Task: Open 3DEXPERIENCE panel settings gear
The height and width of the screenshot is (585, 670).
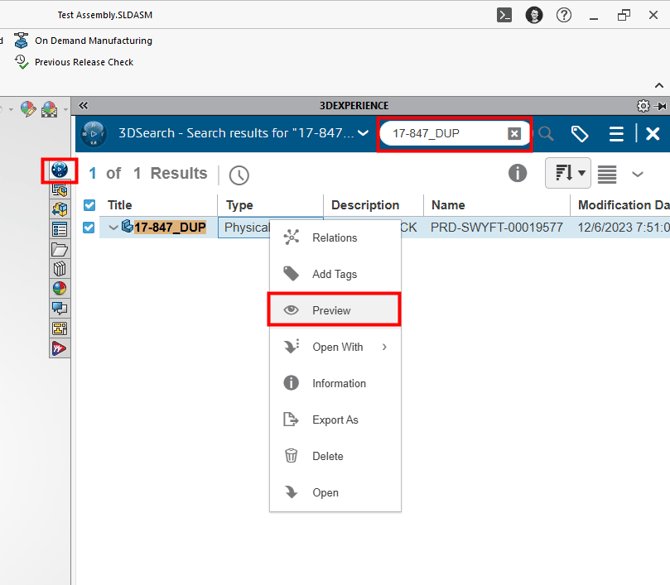Action: pyautogui.click(x=643, y=106)
